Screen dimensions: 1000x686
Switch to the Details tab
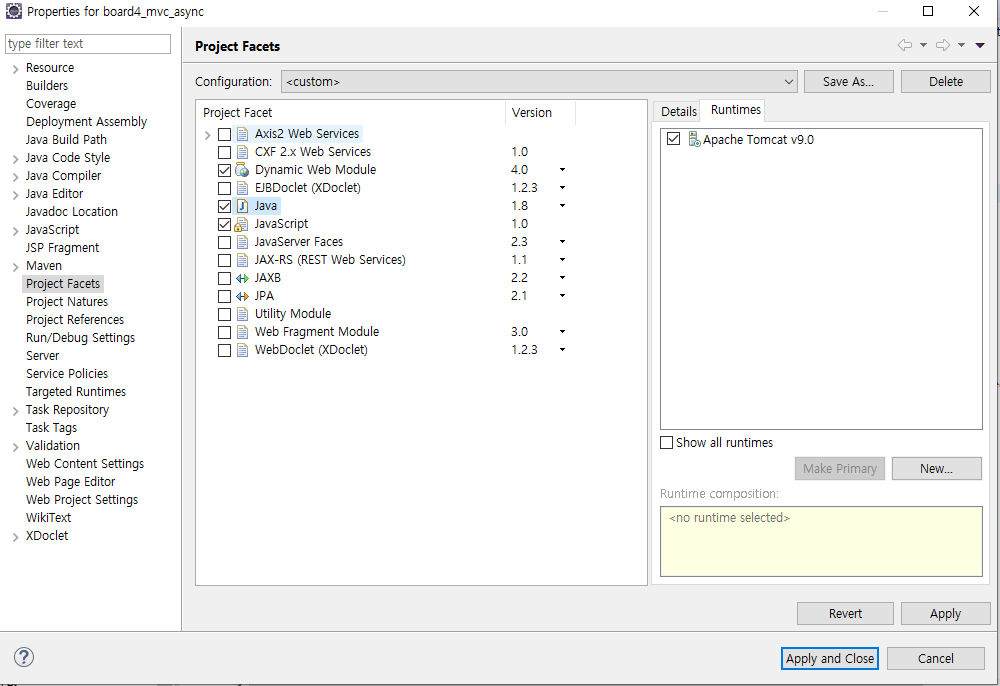click(x=679, y=112)
